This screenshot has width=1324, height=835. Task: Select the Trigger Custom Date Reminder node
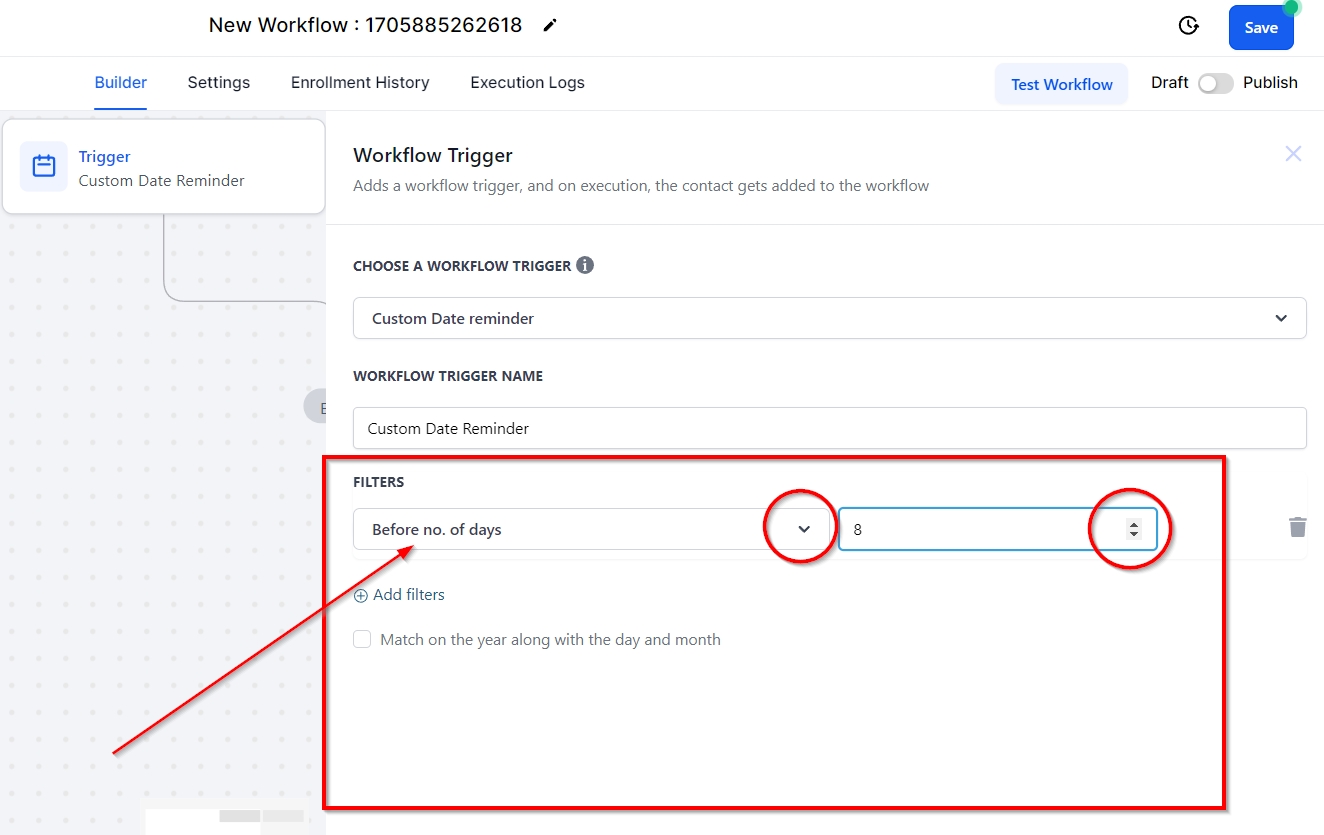point(164,168)
